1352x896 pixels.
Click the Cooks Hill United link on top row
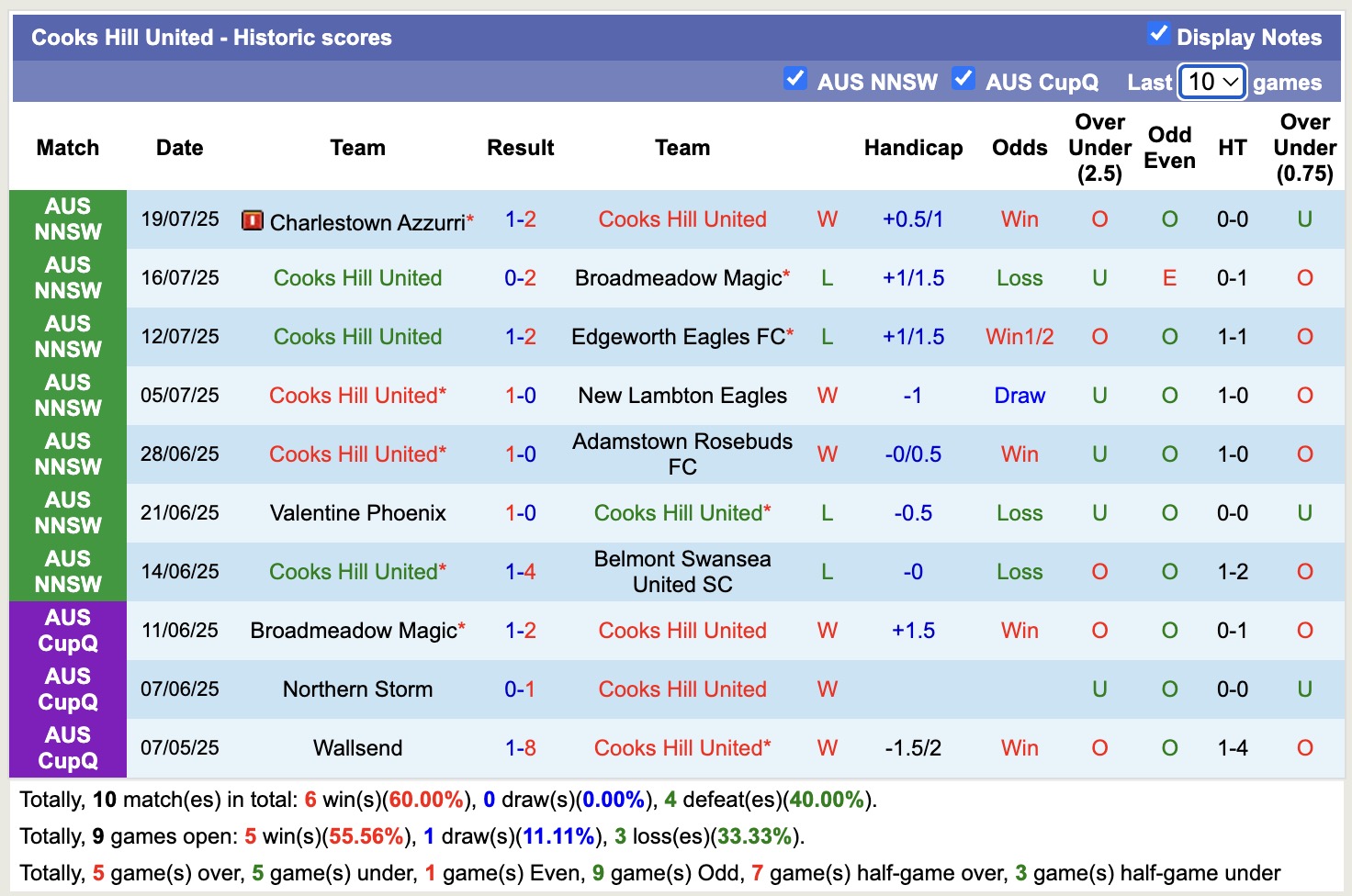(x=682, y=218)
